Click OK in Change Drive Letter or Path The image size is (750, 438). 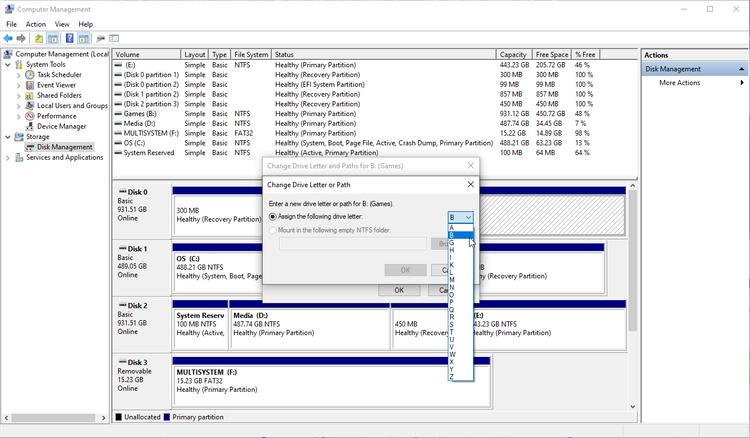405,270
